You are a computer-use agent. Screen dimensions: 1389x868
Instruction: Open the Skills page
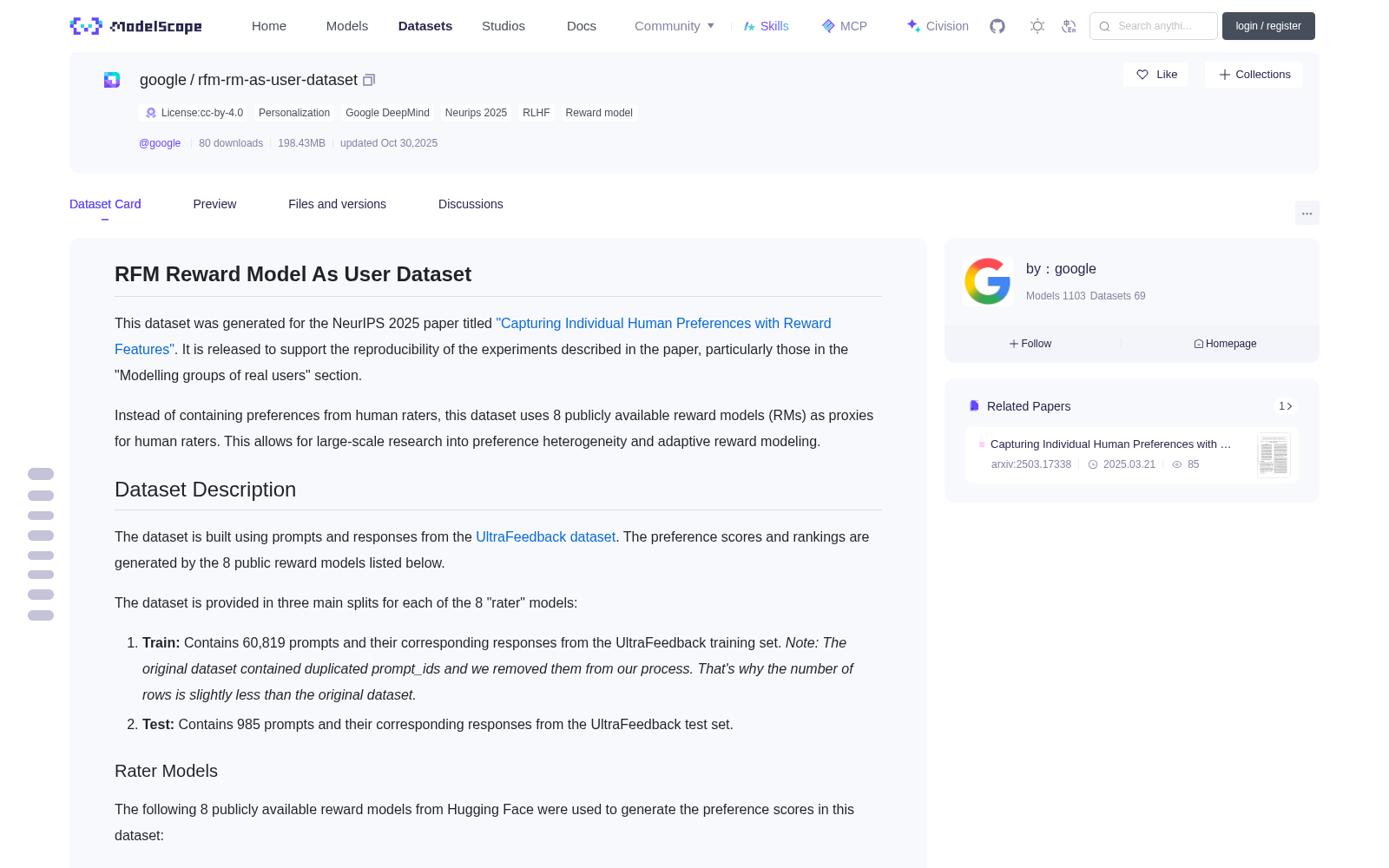[x=767, y=26]
